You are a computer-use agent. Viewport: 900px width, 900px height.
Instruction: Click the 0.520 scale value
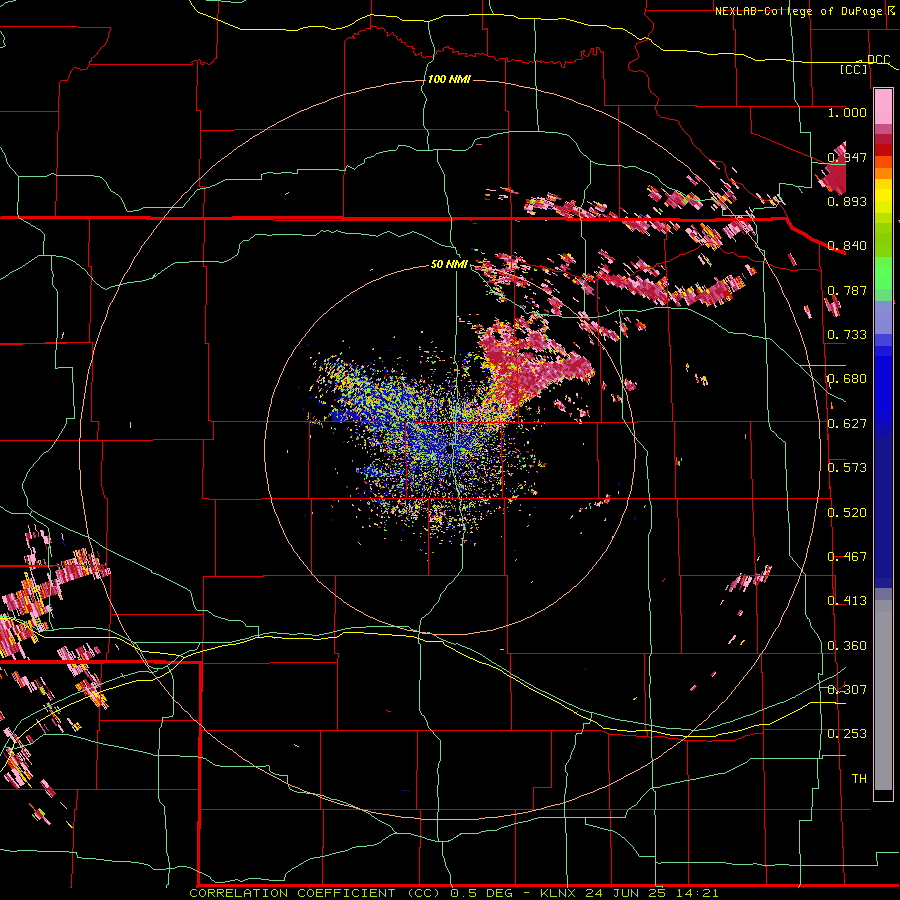coord(847,513)
